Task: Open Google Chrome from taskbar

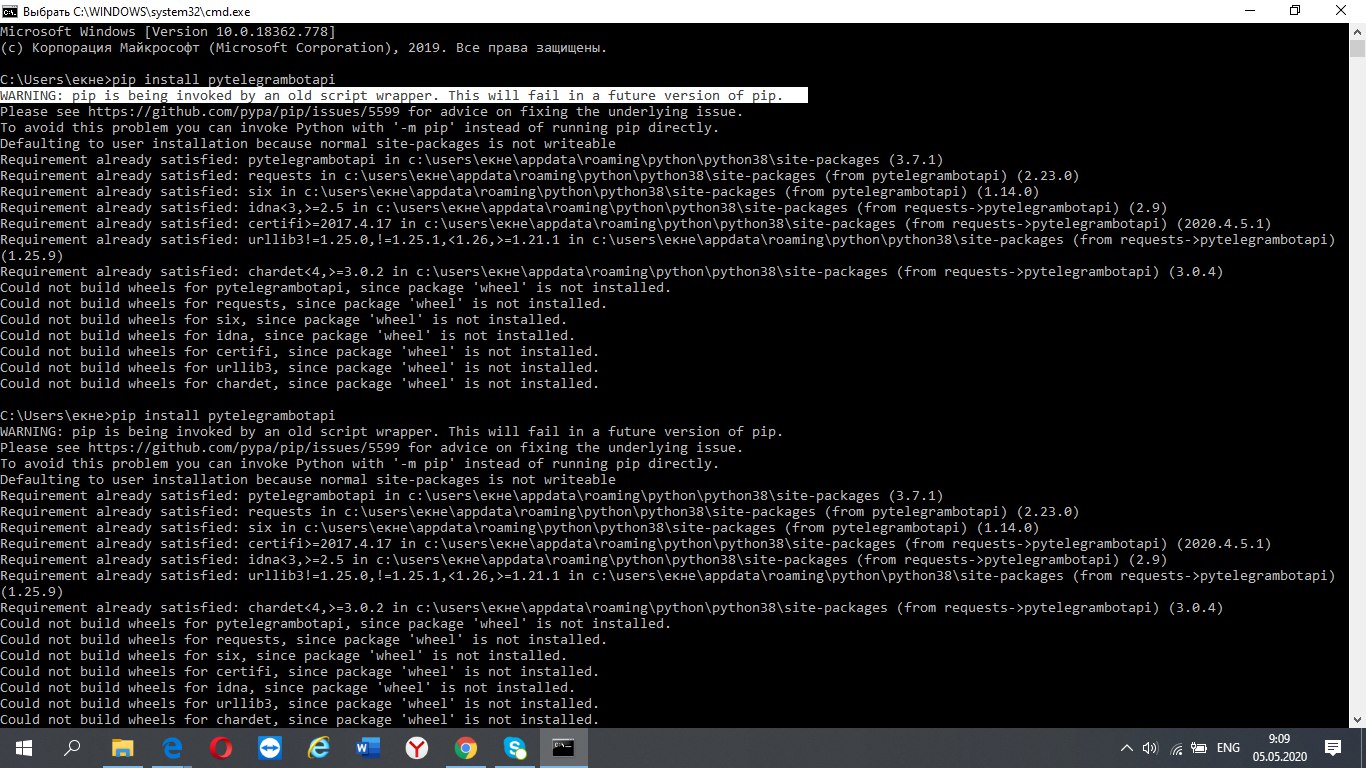Action: 466,747
